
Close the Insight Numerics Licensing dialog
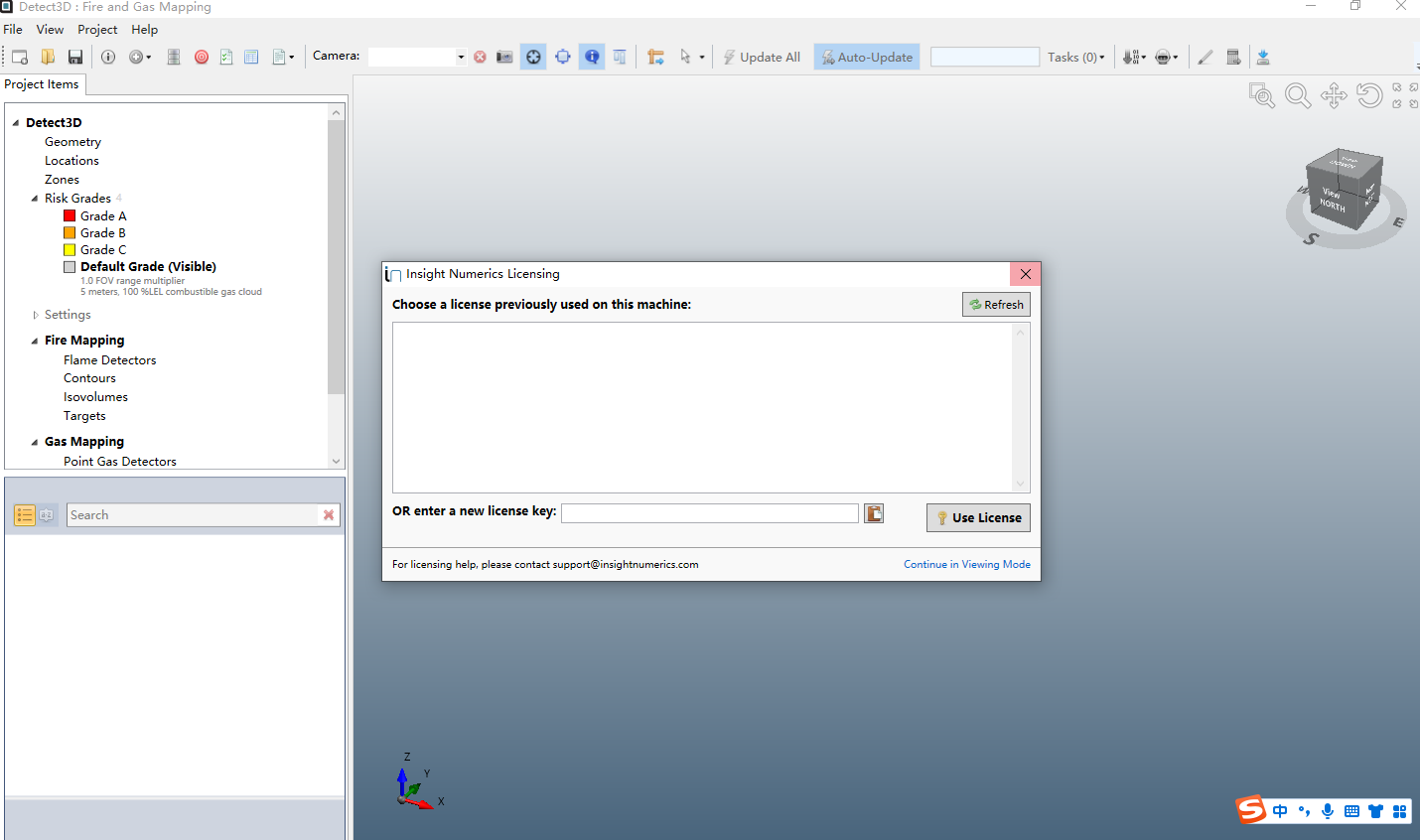click(x=1026, y=274)
